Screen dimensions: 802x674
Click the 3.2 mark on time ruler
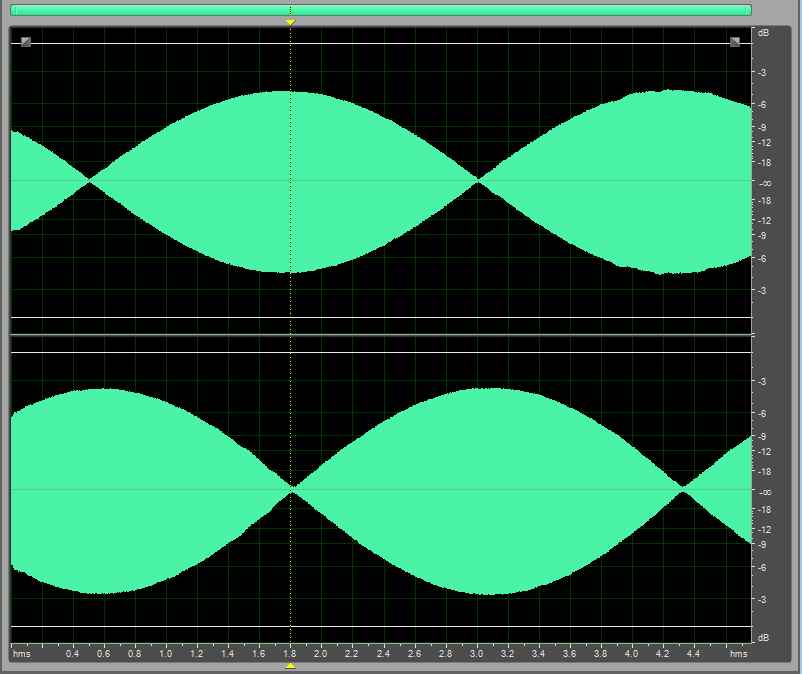pyautogui.click(x=507, y=654)
